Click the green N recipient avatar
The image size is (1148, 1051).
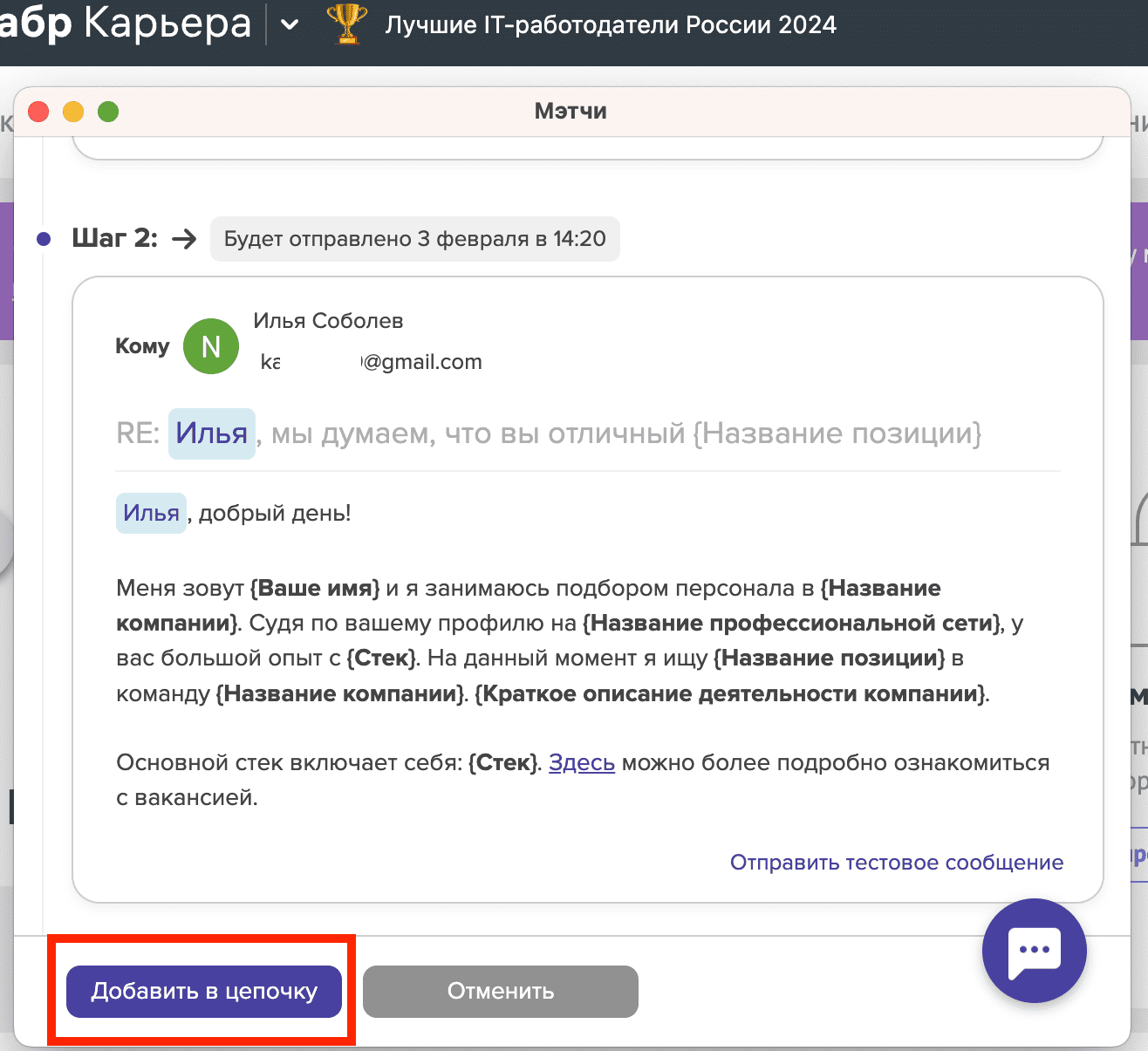click(x=211, y=346)
